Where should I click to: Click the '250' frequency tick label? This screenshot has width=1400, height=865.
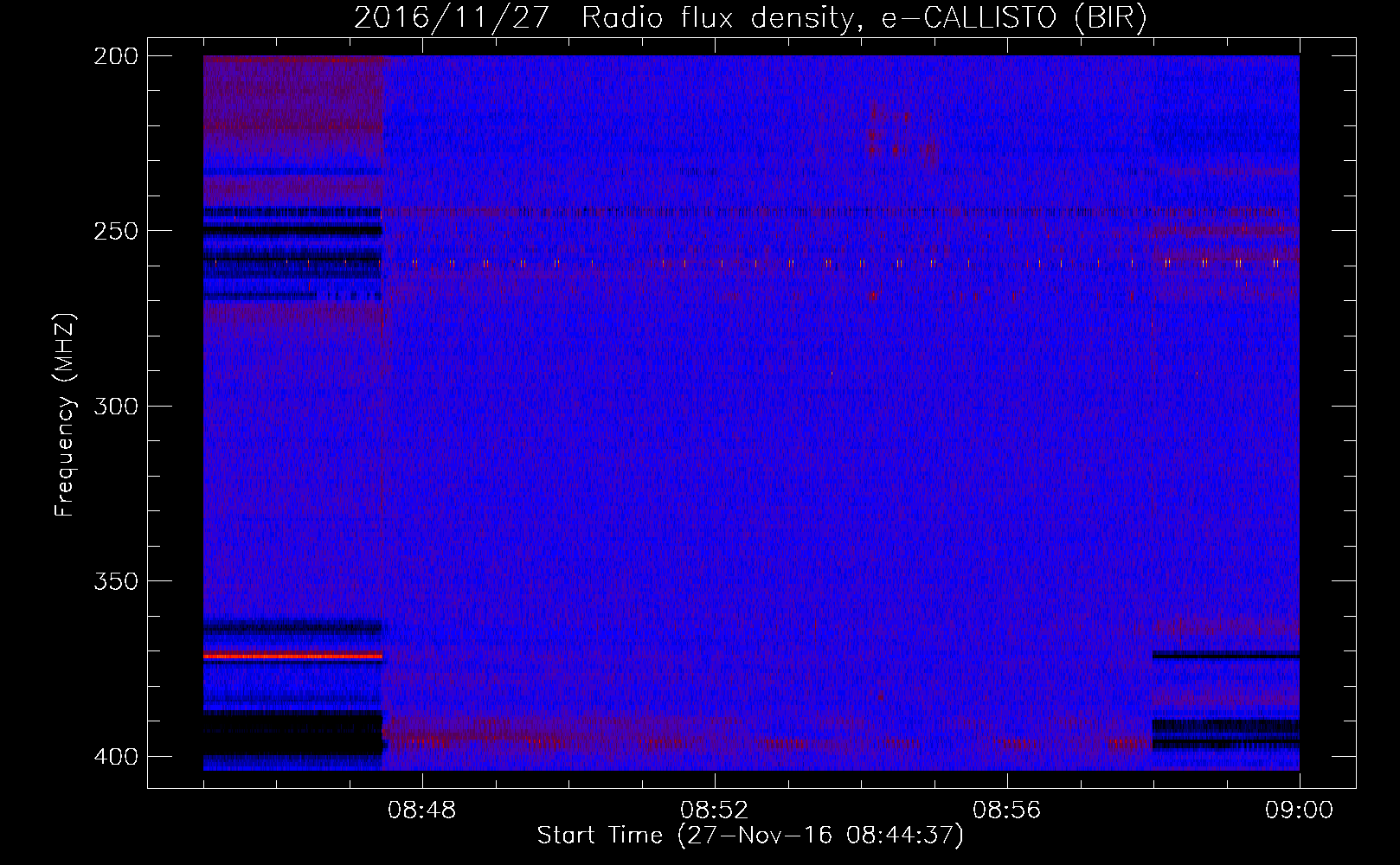pyautogui.click(x=116, y=231)
